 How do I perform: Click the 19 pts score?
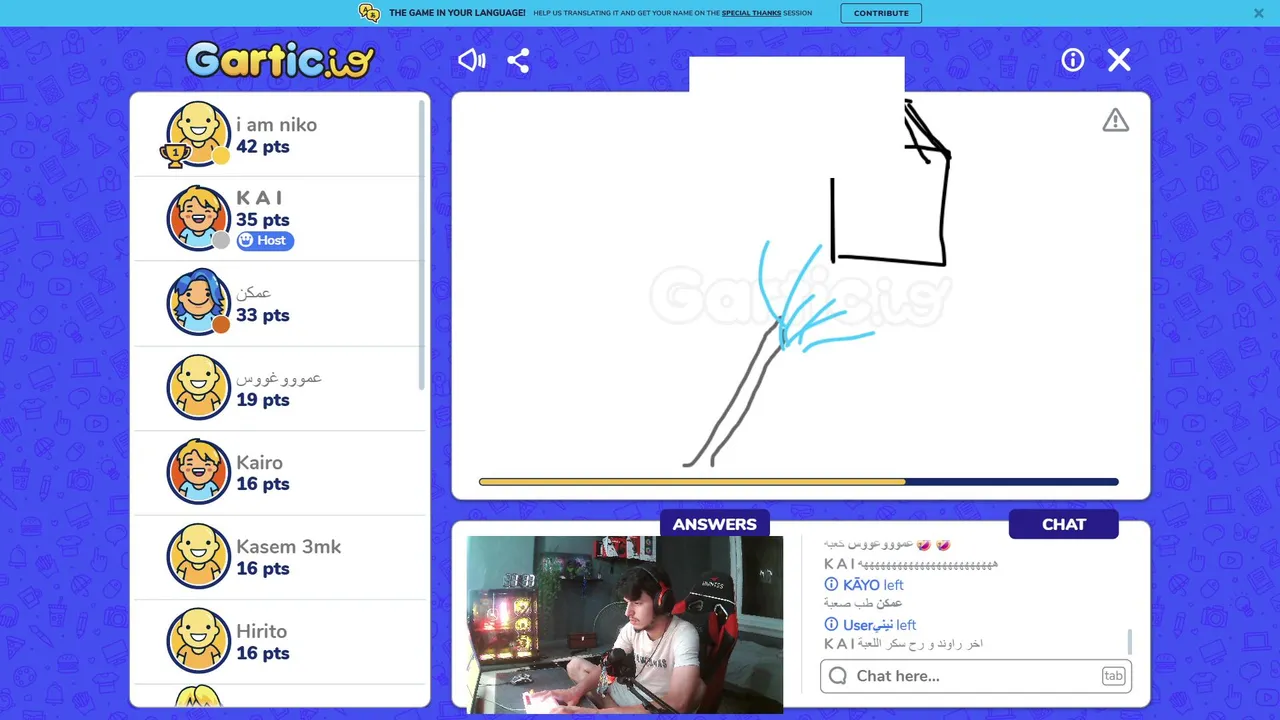(262, 399)
